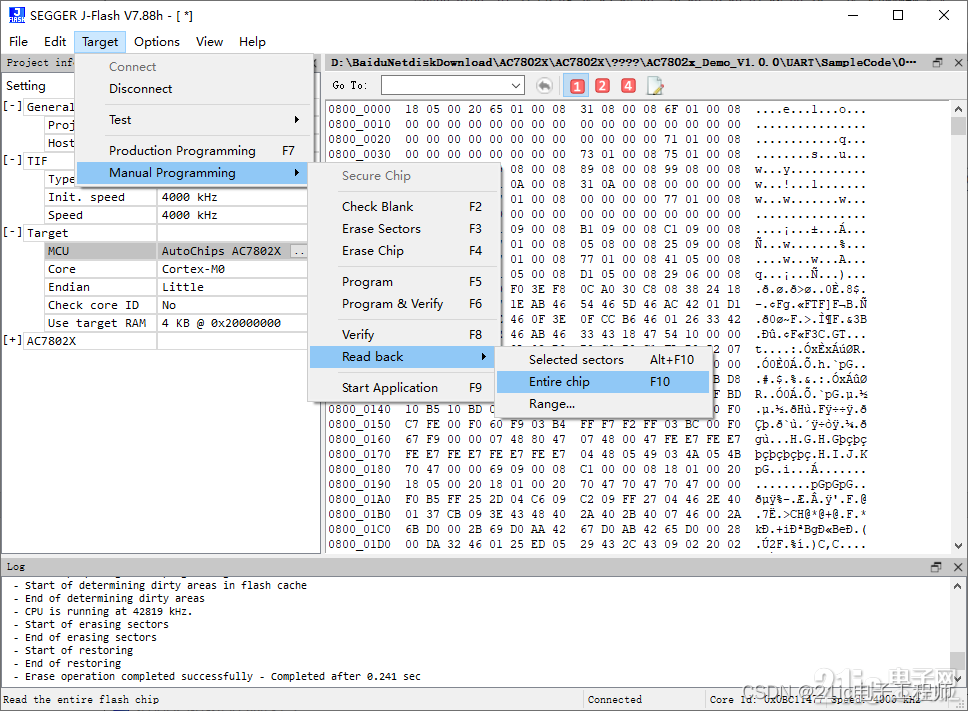968x711 pixels.
Task: Open the Help menu
Action: click(252, 41)
